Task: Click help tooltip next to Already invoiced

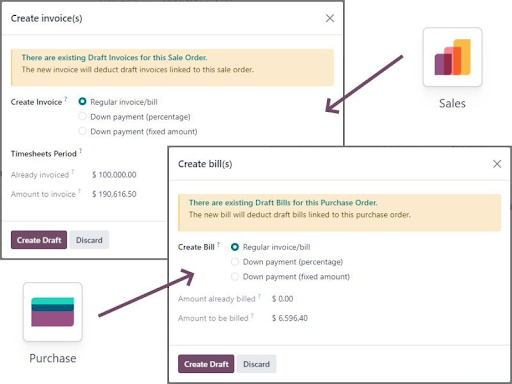Action: click(x=73, y=171)
